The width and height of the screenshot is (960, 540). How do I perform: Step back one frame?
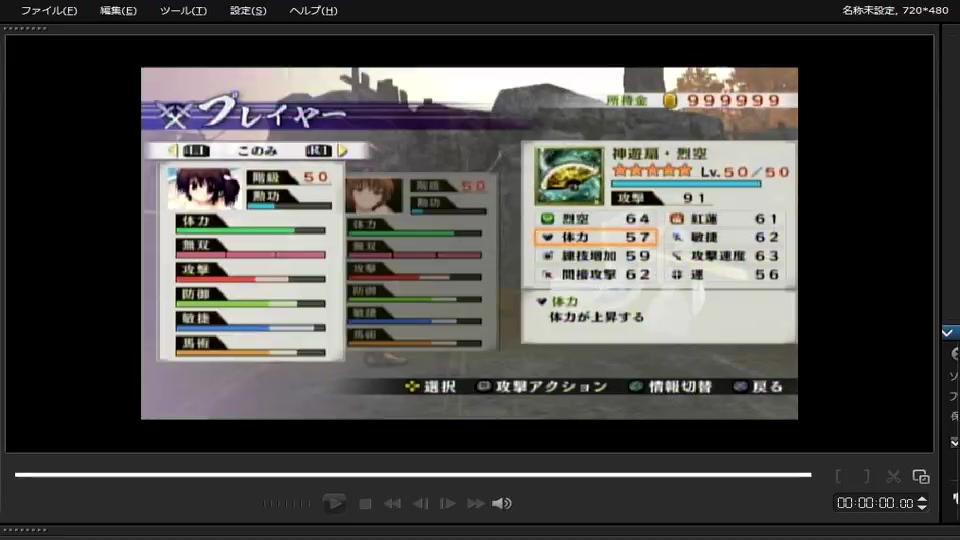tap(421, 504)
